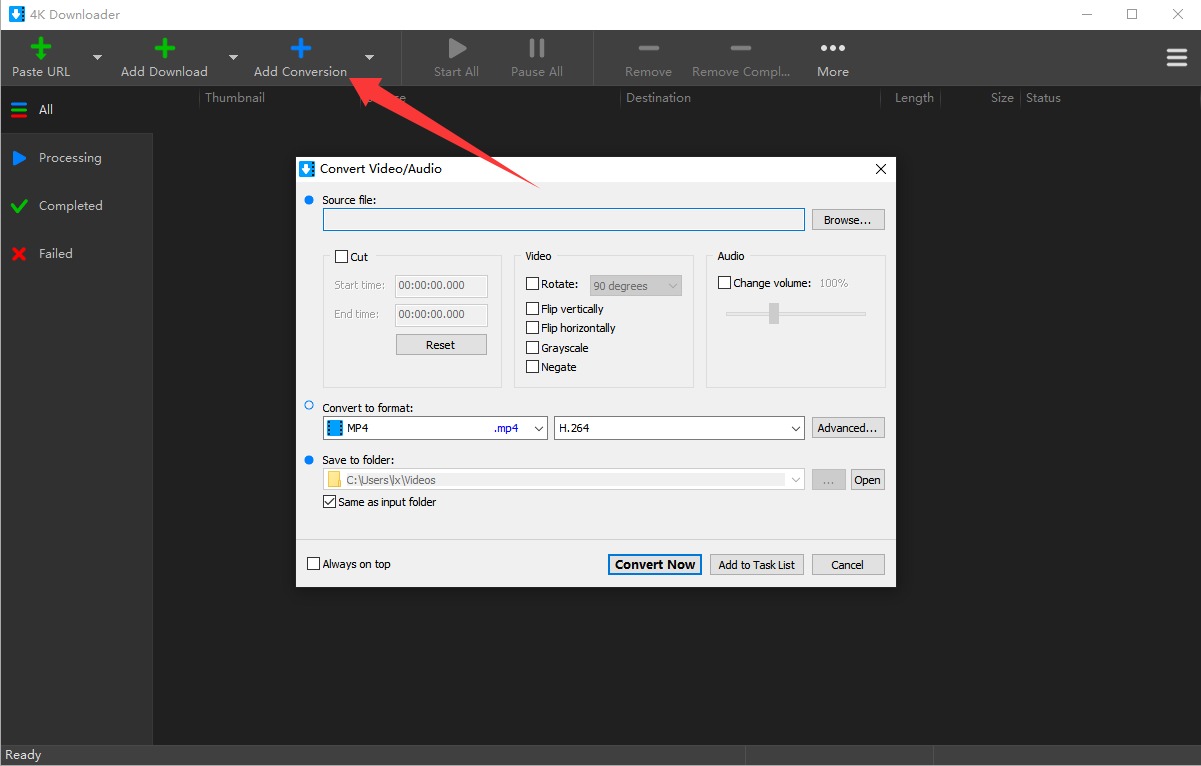Expand the Add Conversion dropdown arrow

[370, 58]
